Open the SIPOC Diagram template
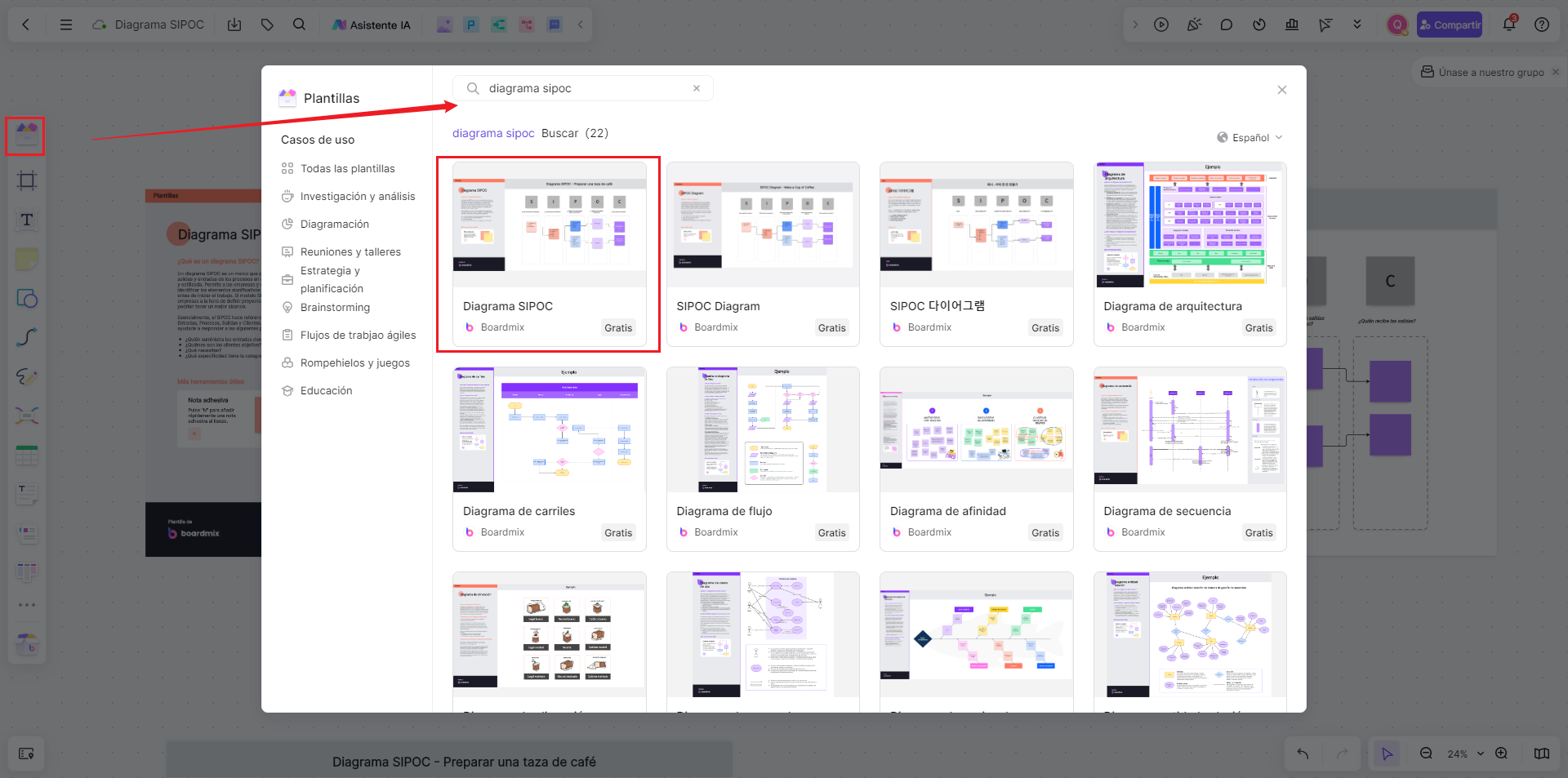This screenshot has width=1568, height=778. (x=763, y=254)
